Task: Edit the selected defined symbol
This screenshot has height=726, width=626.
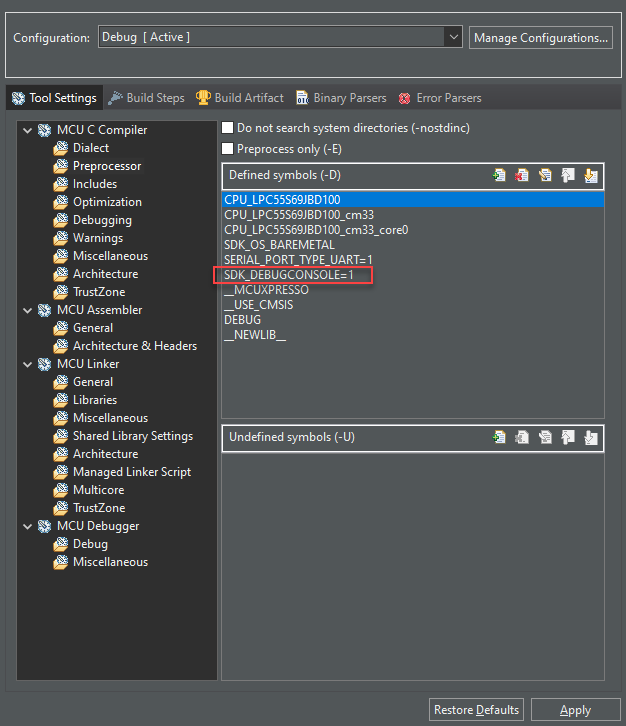Action: (x=545, y=175)
